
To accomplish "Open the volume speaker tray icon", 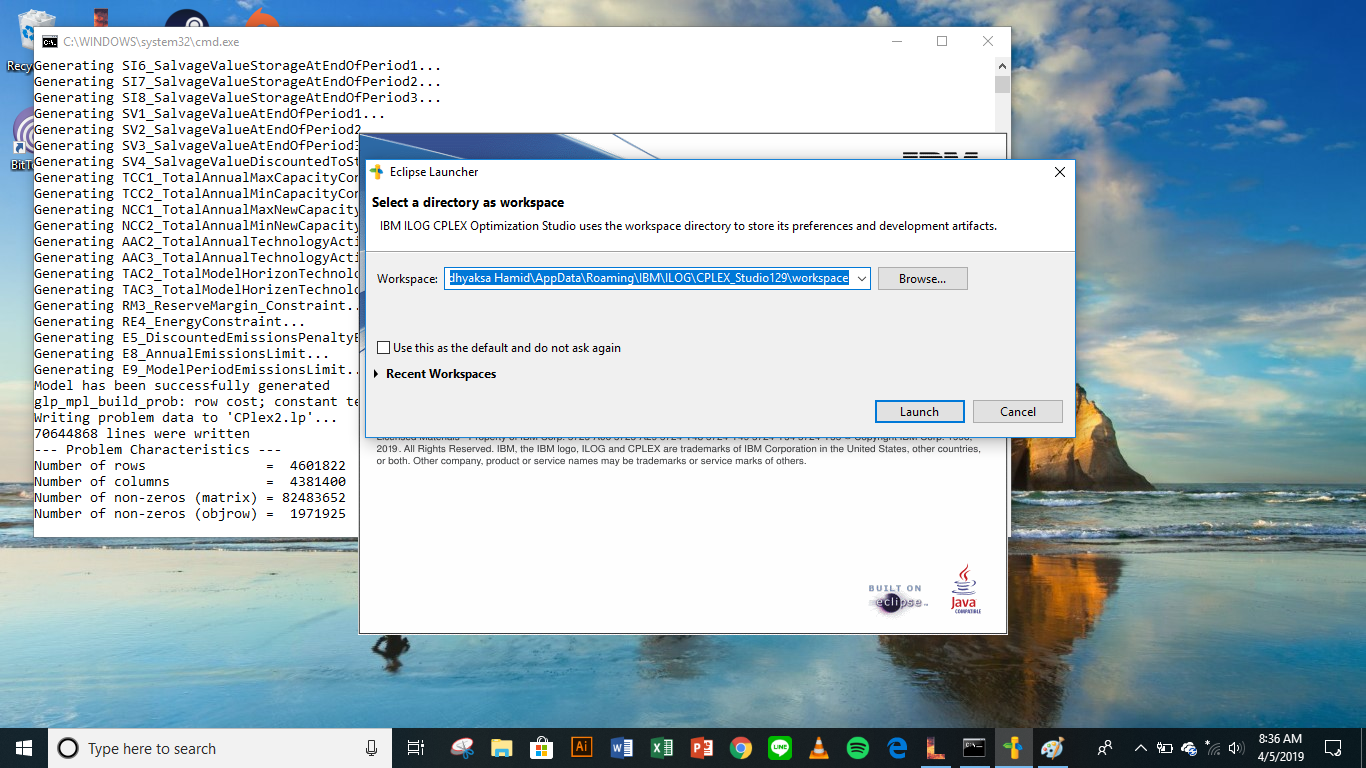I will (x=1237, y=748).
